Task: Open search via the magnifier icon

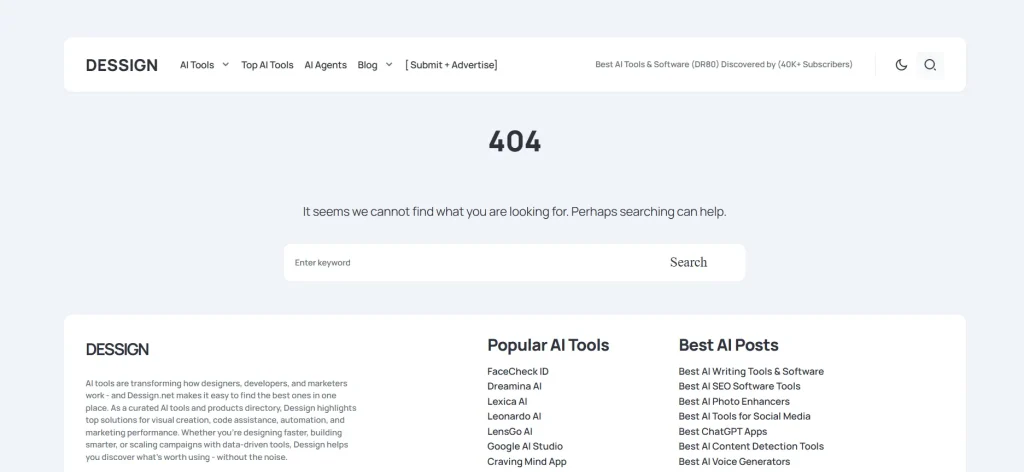Action: (930, 65)
